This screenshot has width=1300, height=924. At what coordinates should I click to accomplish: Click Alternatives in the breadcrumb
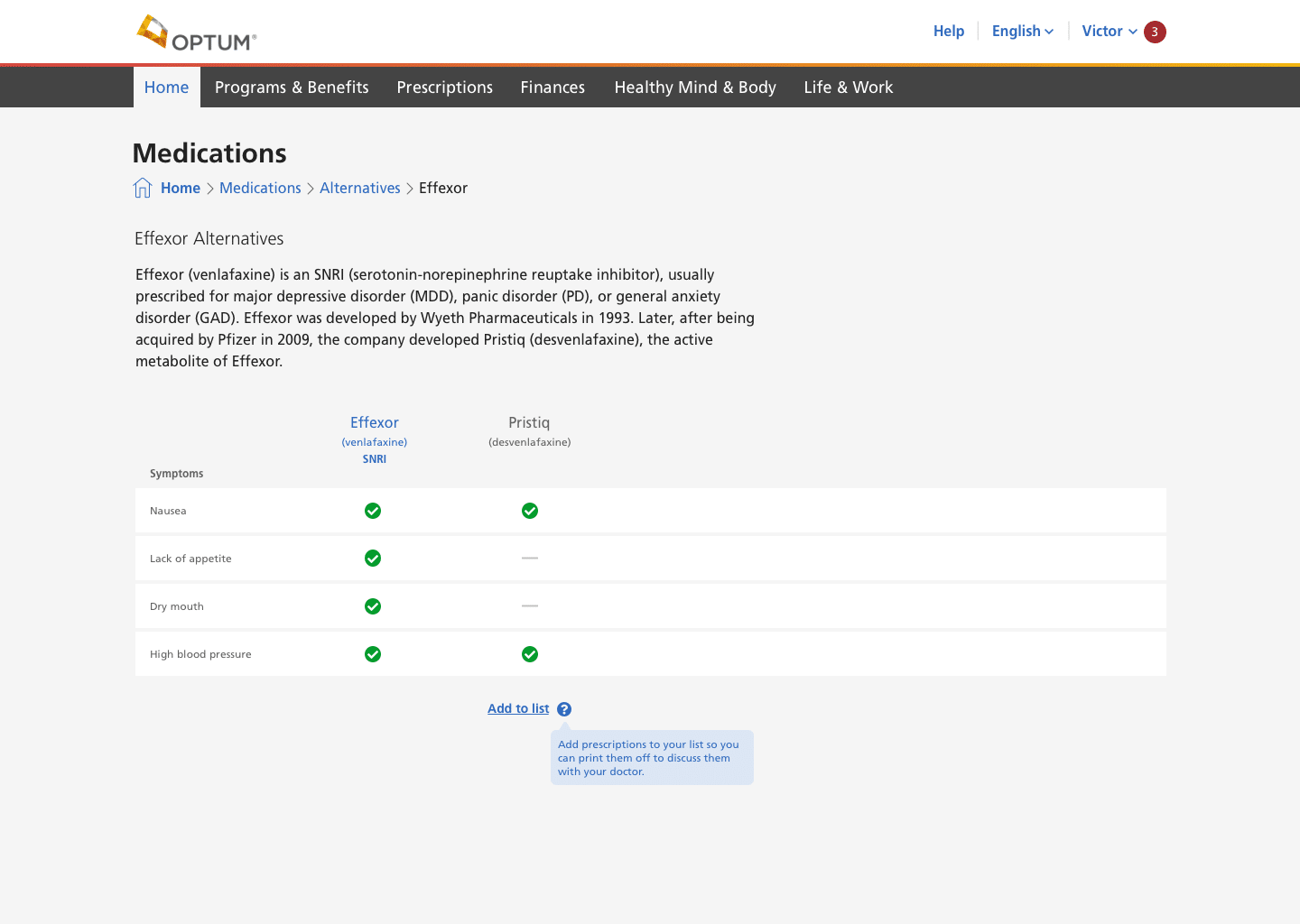click(359, 188)
